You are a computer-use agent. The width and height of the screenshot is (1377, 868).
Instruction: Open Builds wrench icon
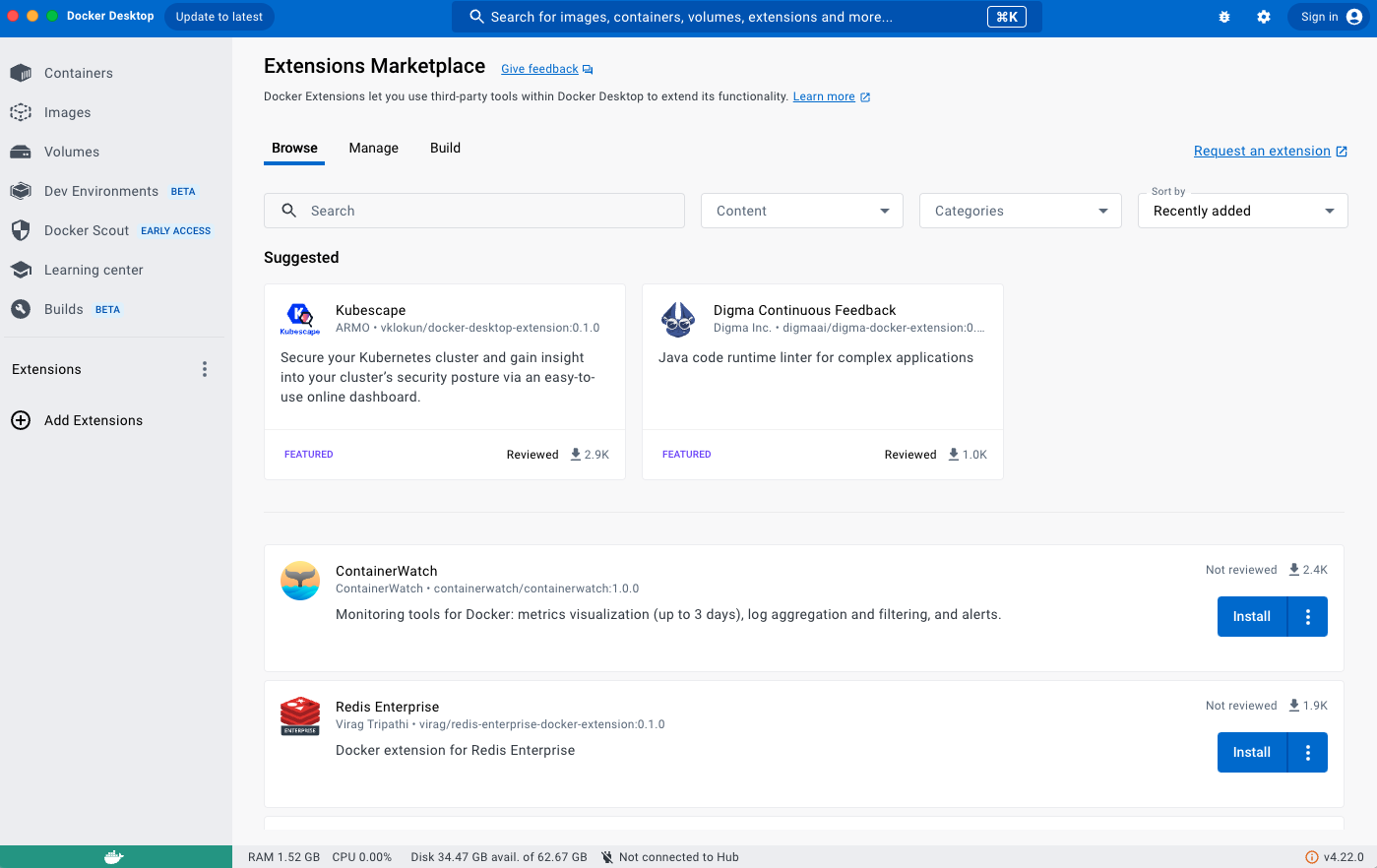21,309
